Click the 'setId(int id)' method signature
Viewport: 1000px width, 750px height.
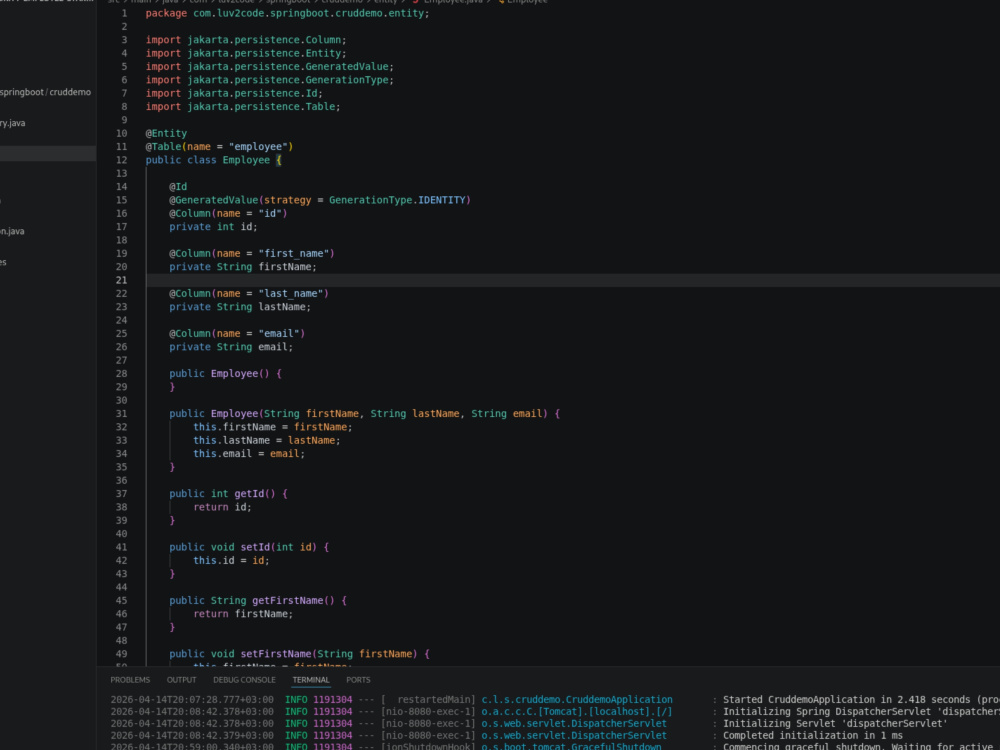coord(279,547)
